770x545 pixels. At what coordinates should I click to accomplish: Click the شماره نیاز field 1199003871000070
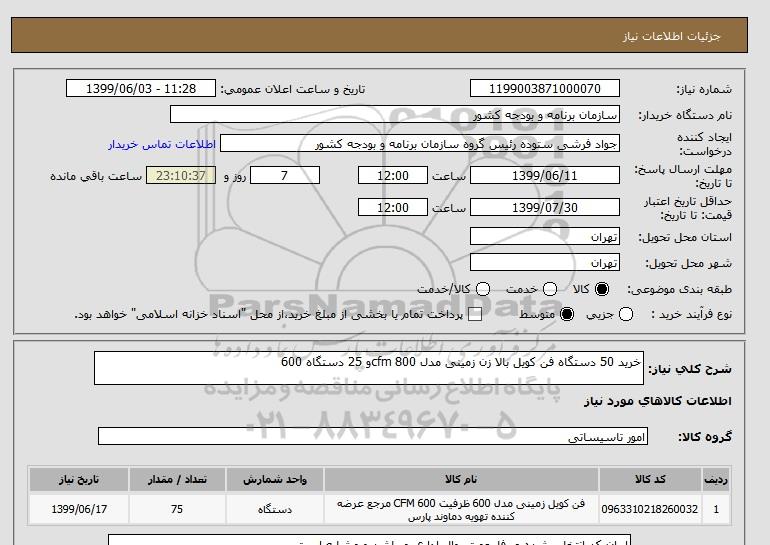[x=545, y=88]
